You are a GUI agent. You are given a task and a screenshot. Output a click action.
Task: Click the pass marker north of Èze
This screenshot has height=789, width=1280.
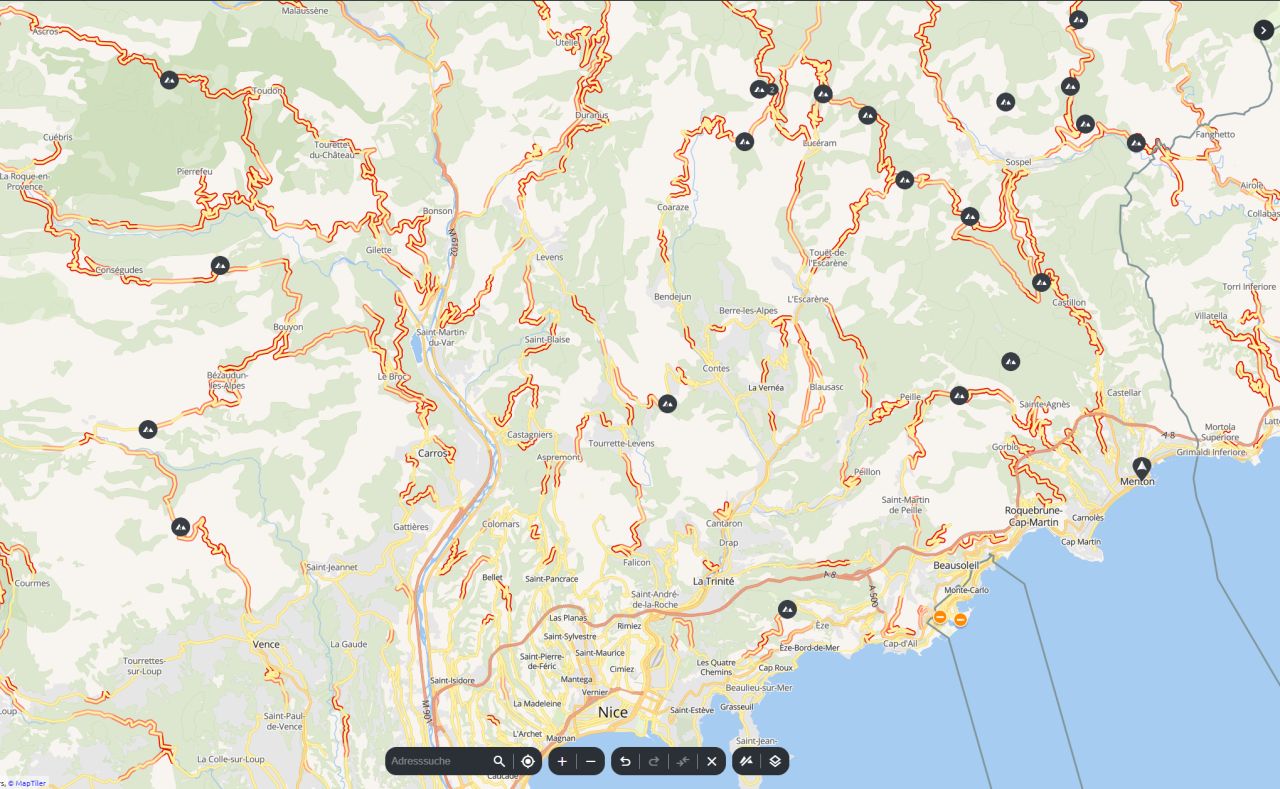(x=787, y=609)
